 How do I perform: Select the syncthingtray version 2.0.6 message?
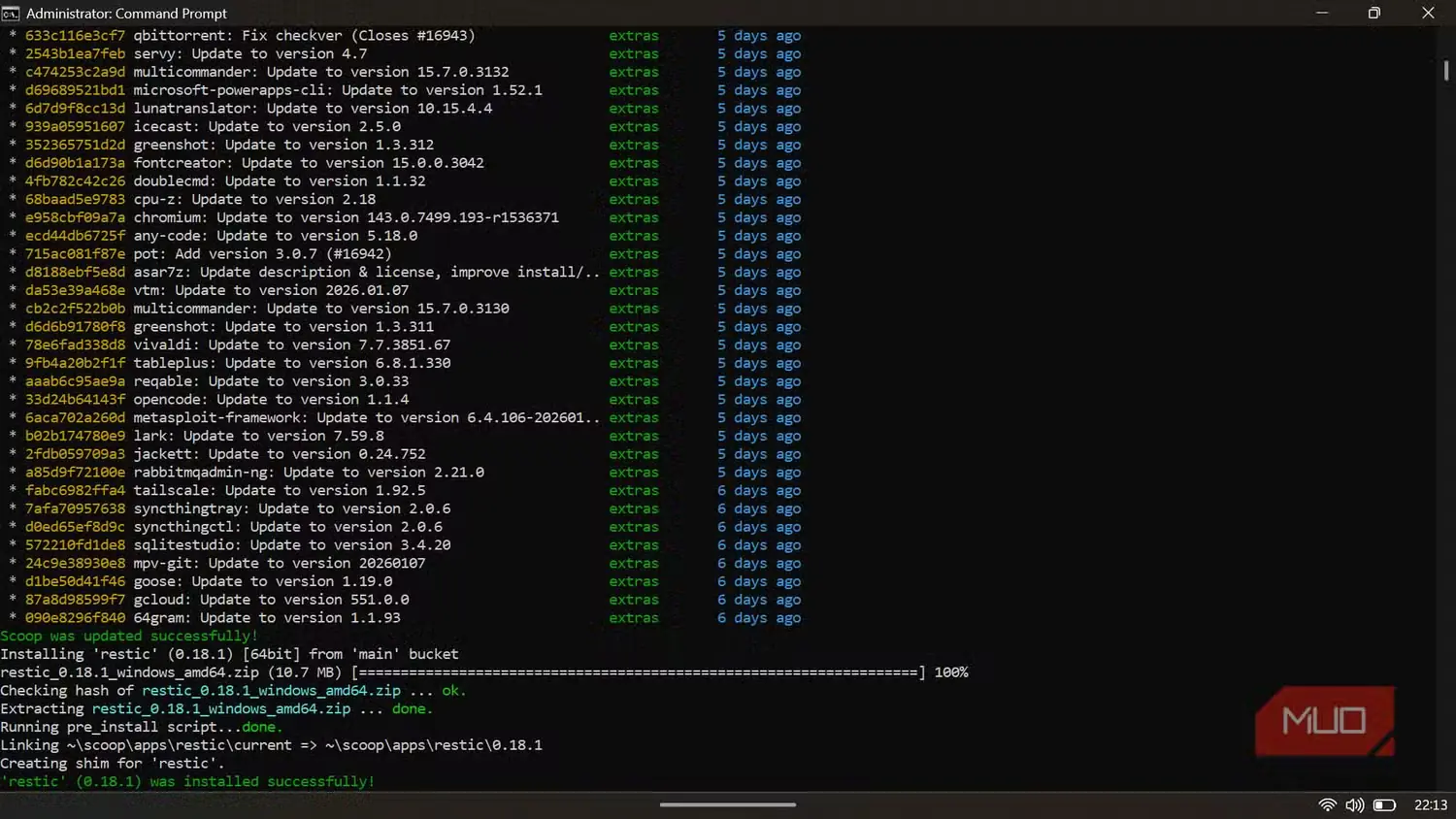click(292, 509)
